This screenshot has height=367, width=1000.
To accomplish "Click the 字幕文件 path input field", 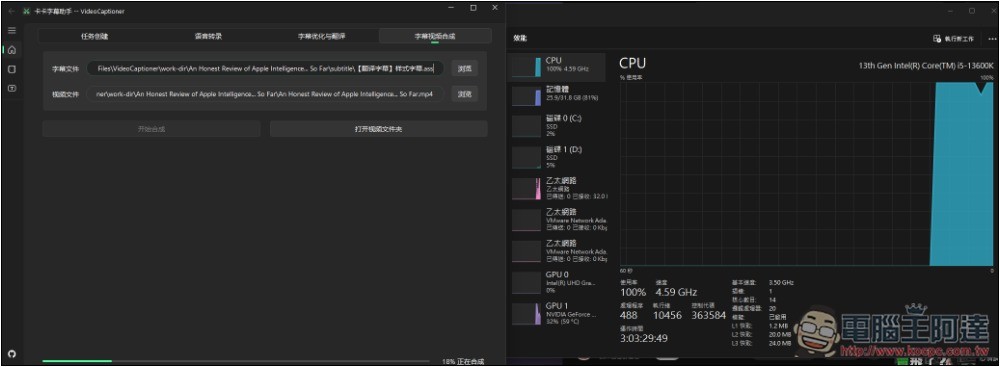I will coord(265,69).
